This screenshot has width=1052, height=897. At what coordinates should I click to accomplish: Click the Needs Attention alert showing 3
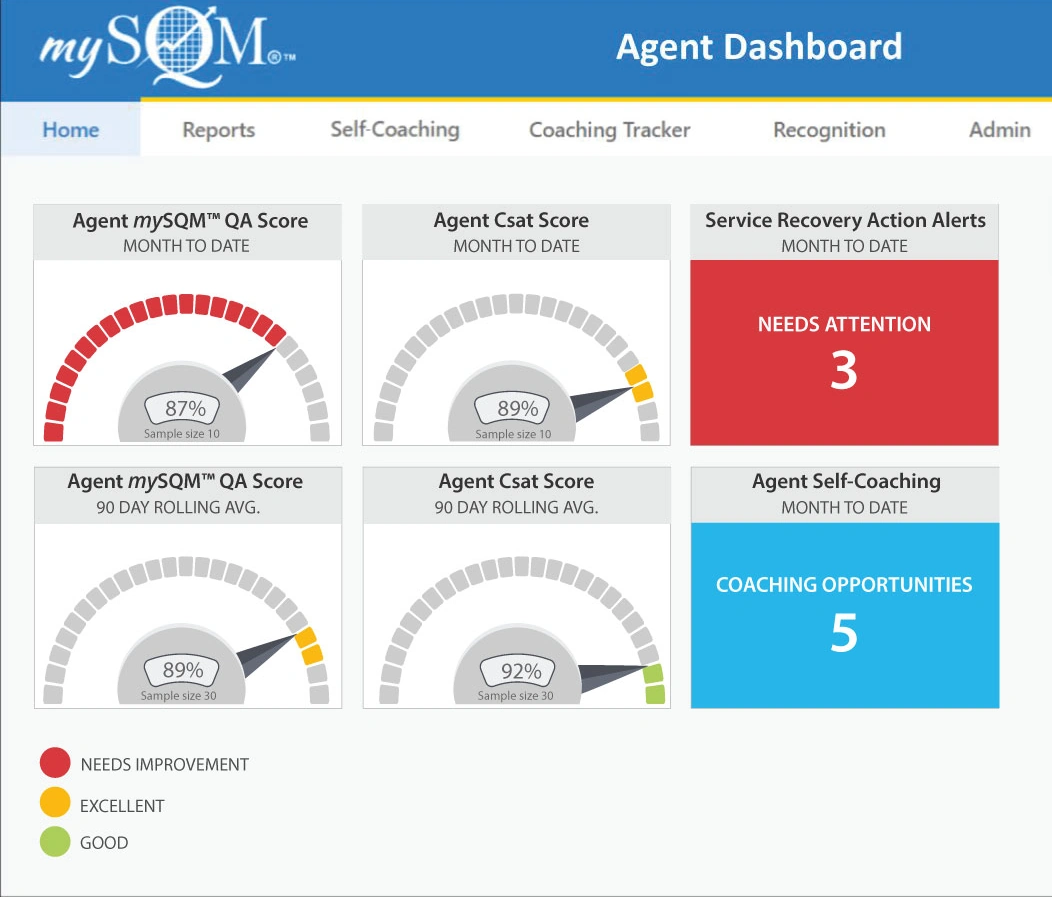point(845,352)
